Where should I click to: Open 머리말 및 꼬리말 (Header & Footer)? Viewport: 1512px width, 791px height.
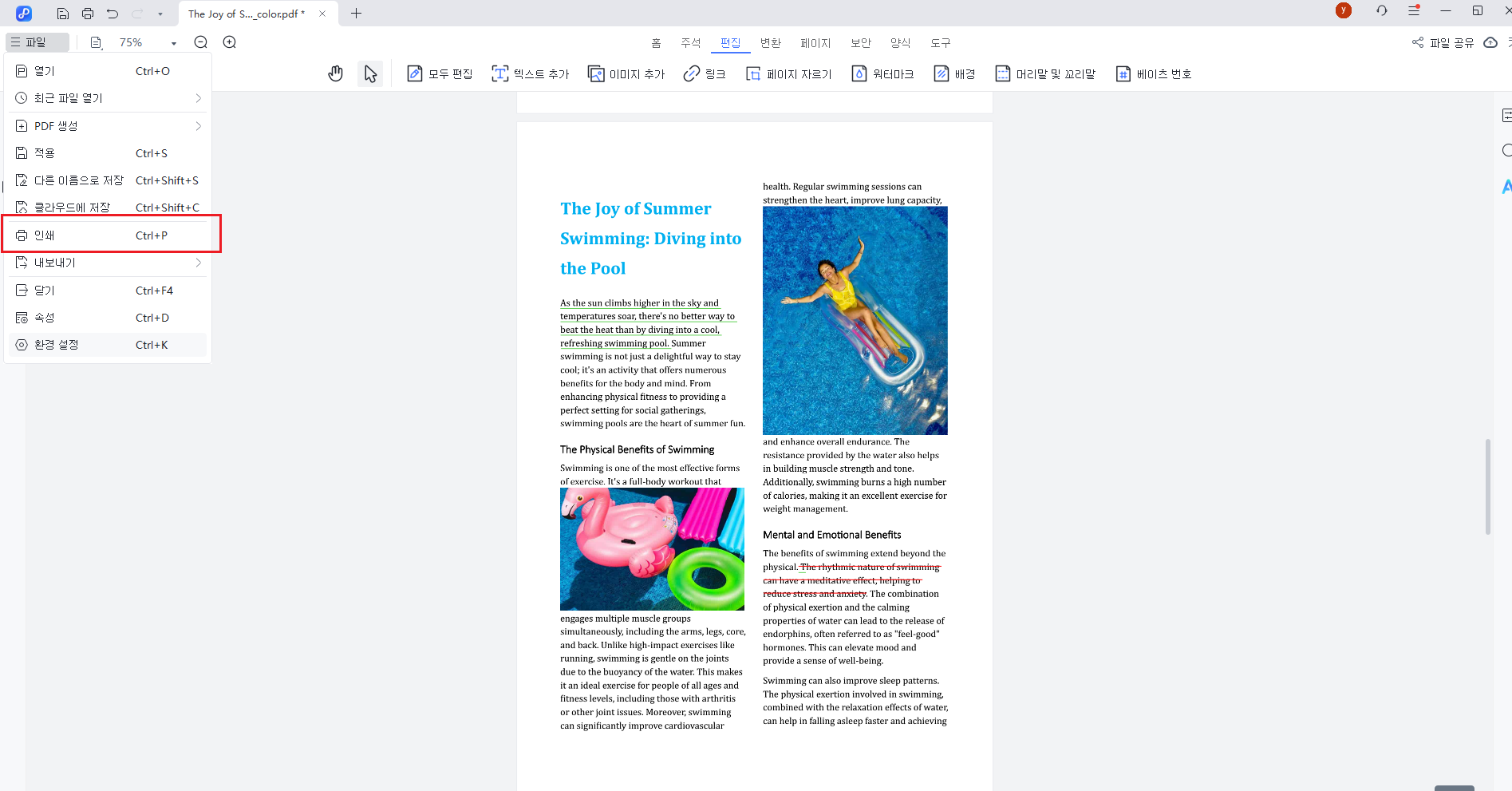[1046, 73]
